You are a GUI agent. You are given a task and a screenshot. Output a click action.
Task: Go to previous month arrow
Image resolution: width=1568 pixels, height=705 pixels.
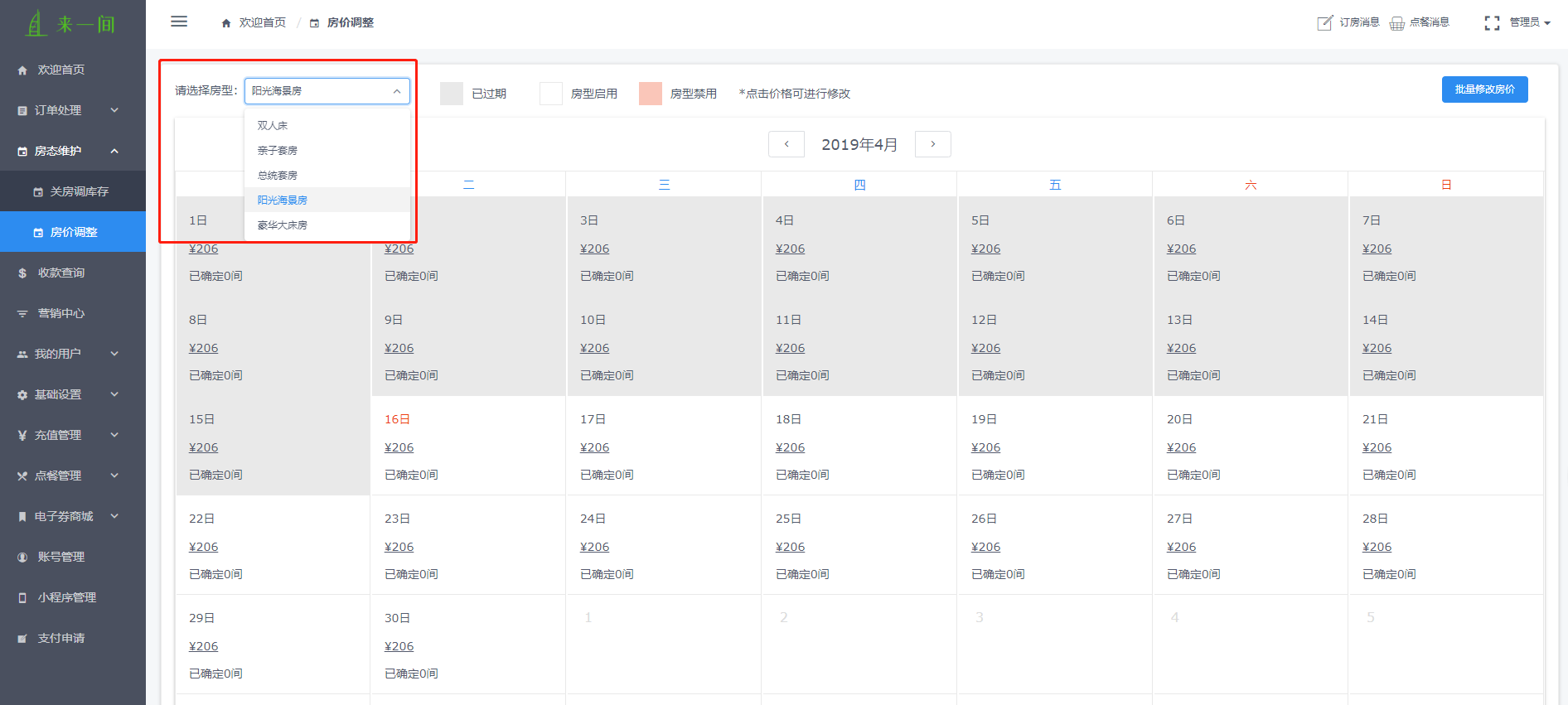coord(786,144)
